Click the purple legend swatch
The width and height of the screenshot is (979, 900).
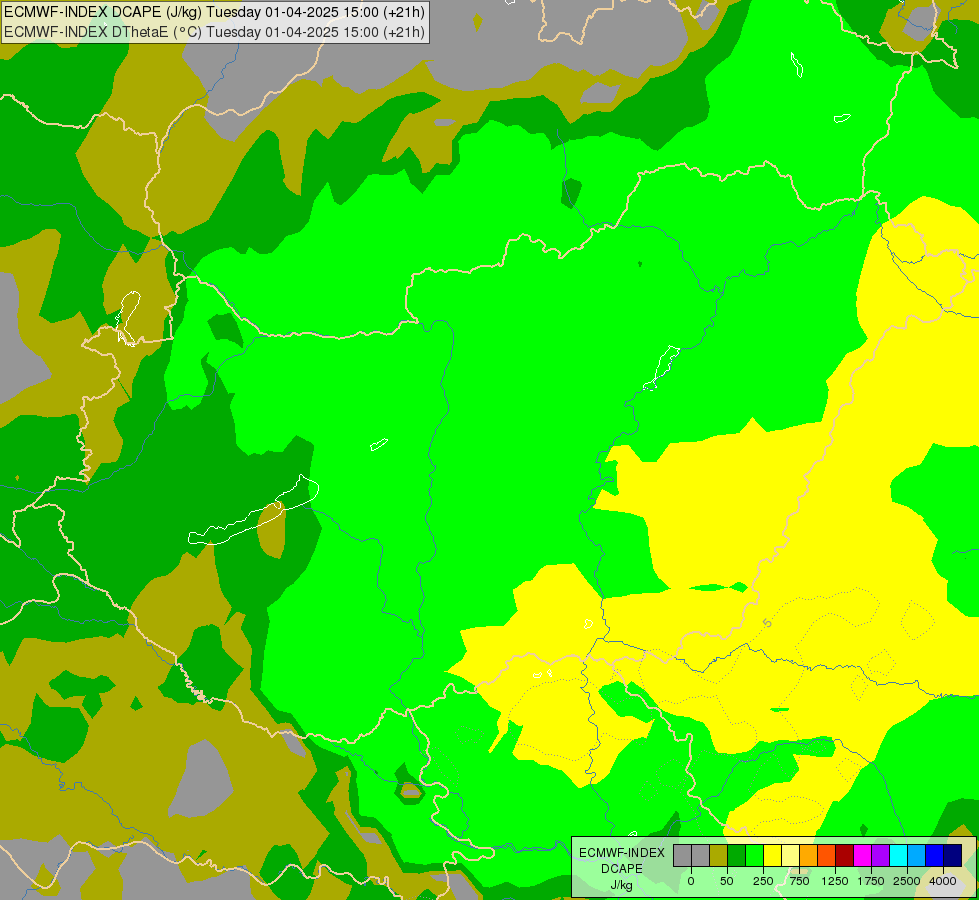click(x=881, y=855)
